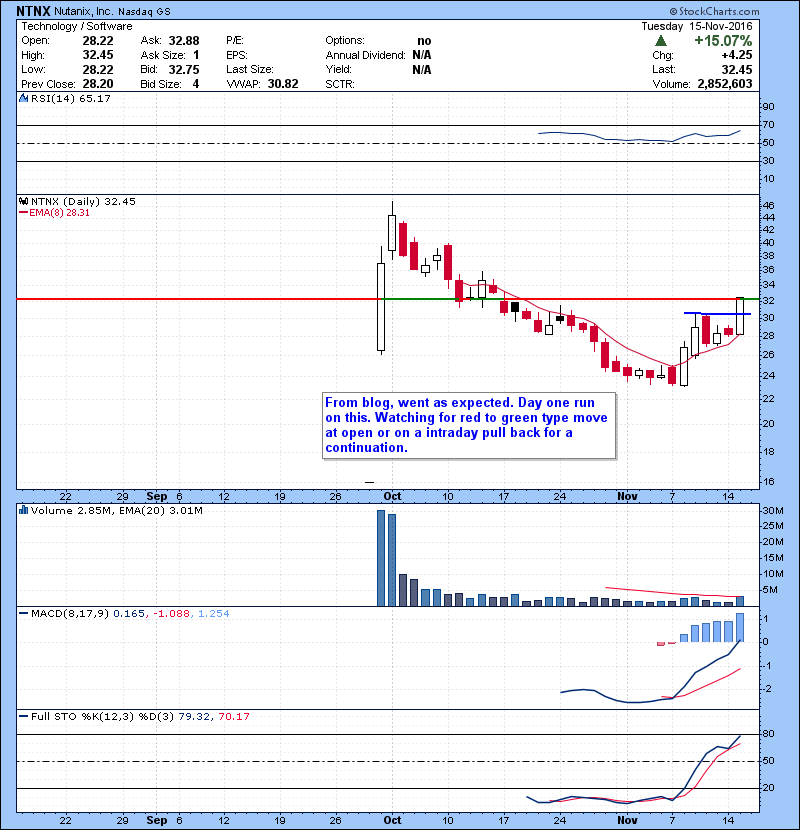Click the 46 price scale label
The width and height of the screenshot is (800, 830).
click(769, 205)
